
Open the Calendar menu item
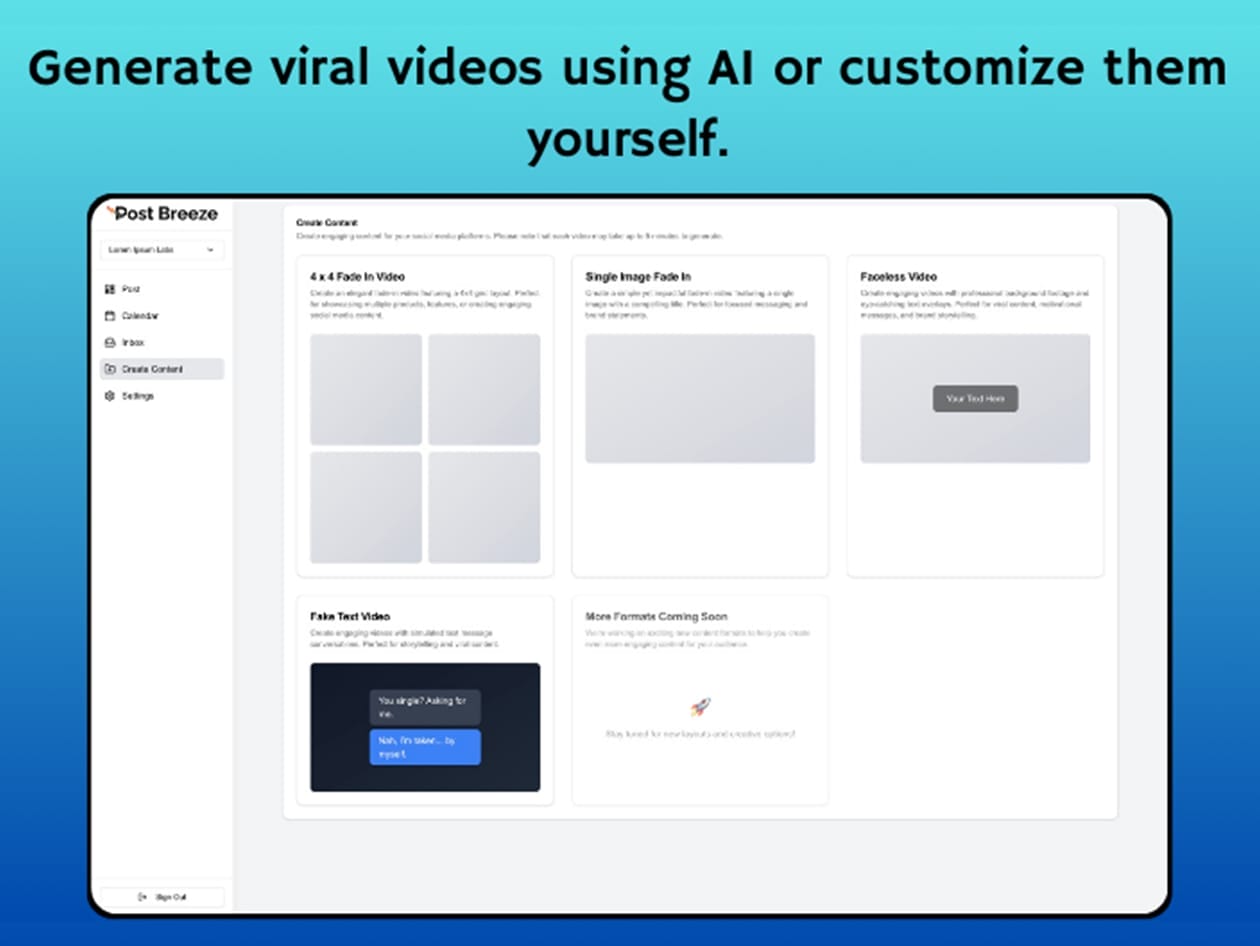pyautogui.click(x=140, y=316)
